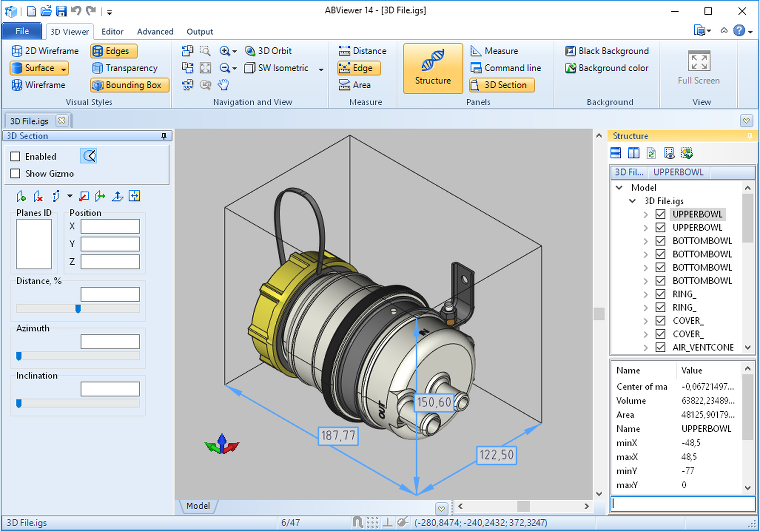Open the Quick Access Toolbar customize dropdown
Image resolution: width=760 pixels, height=531 pixels.
110,12
